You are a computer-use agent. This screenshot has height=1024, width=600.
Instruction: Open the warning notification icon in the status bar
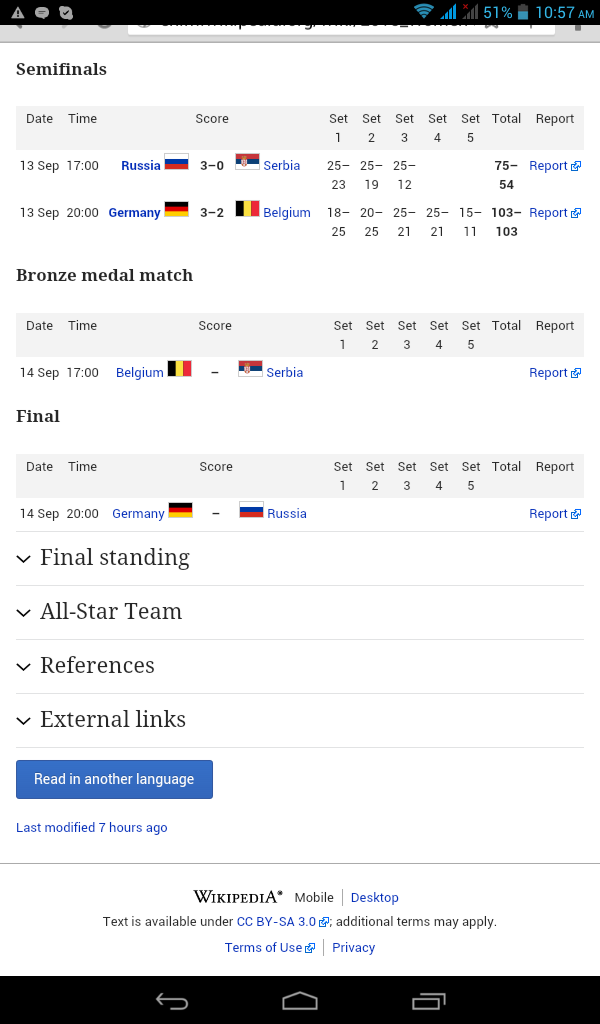(18, 12)
